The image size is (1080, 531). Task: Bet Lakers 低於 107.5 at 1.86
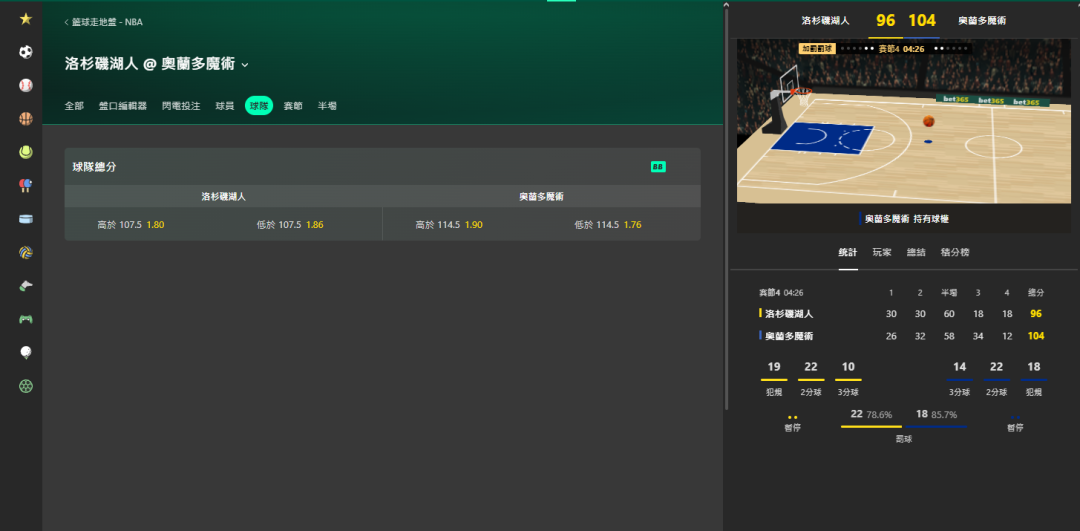coord(289,225)
